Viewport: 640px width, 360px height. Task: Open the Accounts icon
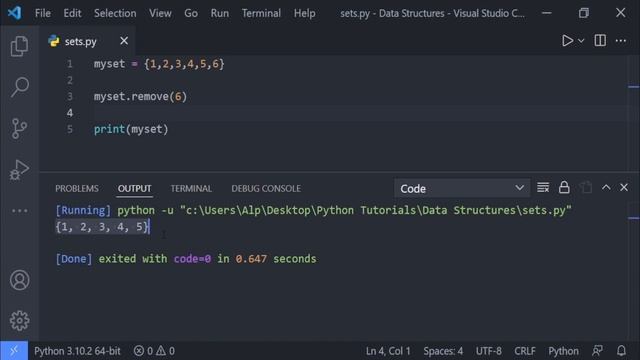click(x=19, y=280)
